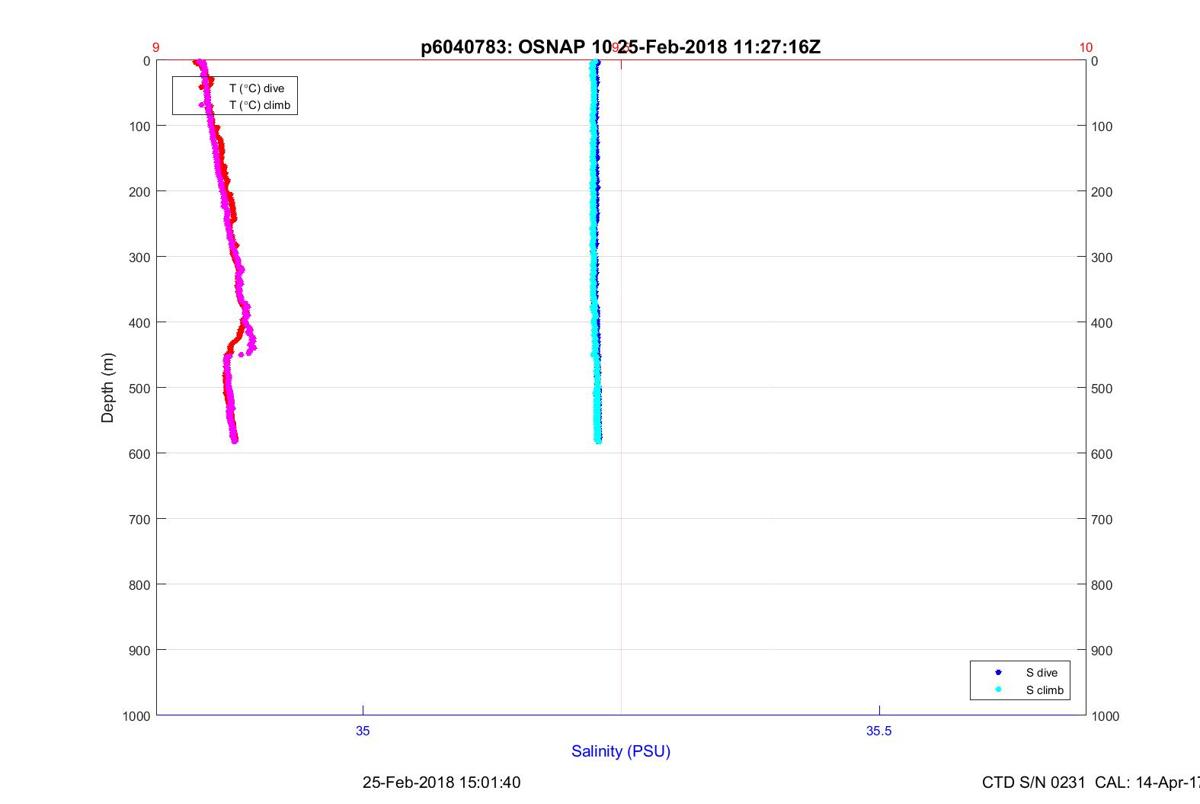Screen dimensions: 1200x804
Task: Click the 35.5 tick on salinity axis
Action: (x=879, y=731)
